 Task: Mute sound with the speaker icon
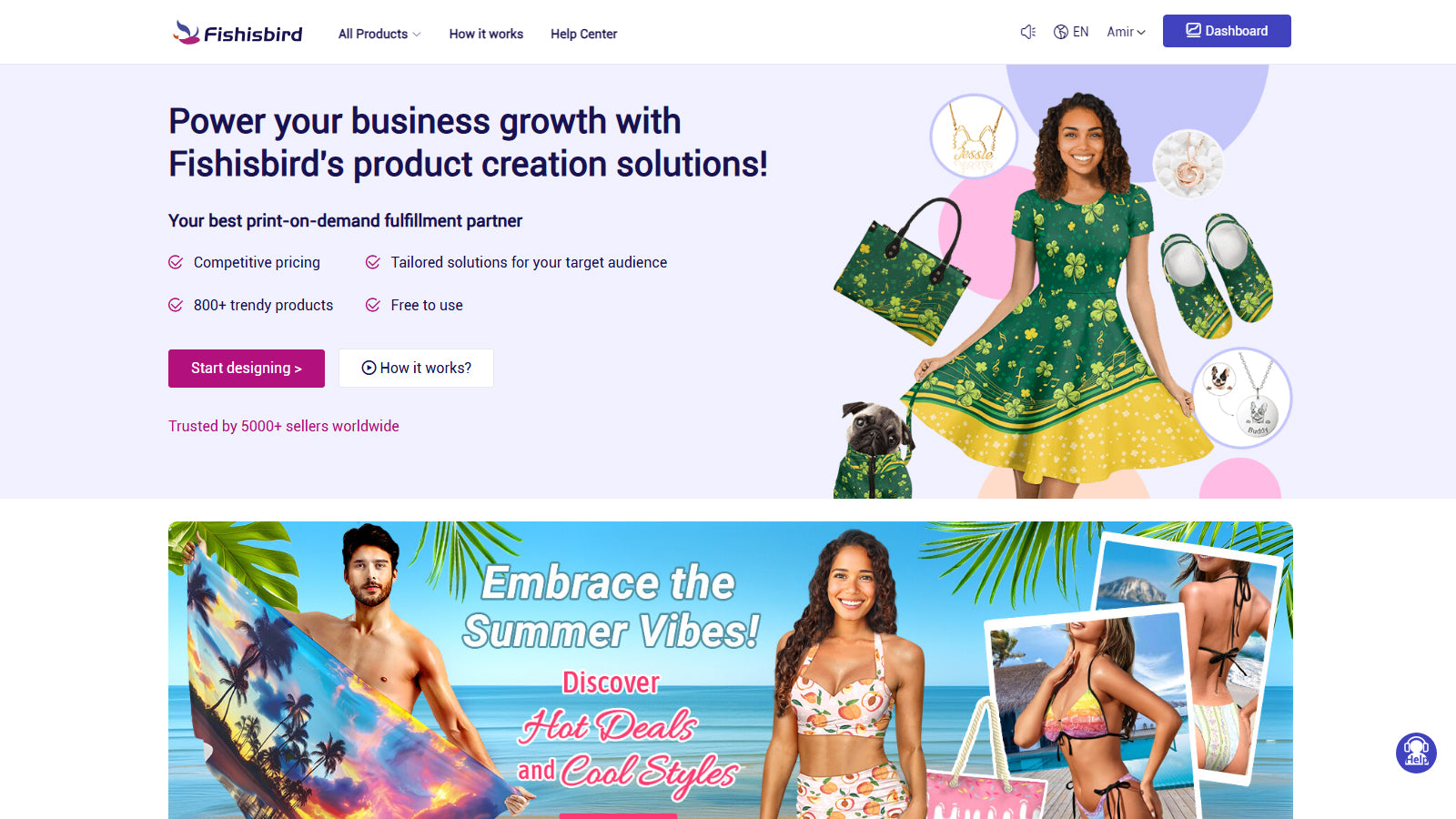pyautogui.click(x=1028, y=32)
